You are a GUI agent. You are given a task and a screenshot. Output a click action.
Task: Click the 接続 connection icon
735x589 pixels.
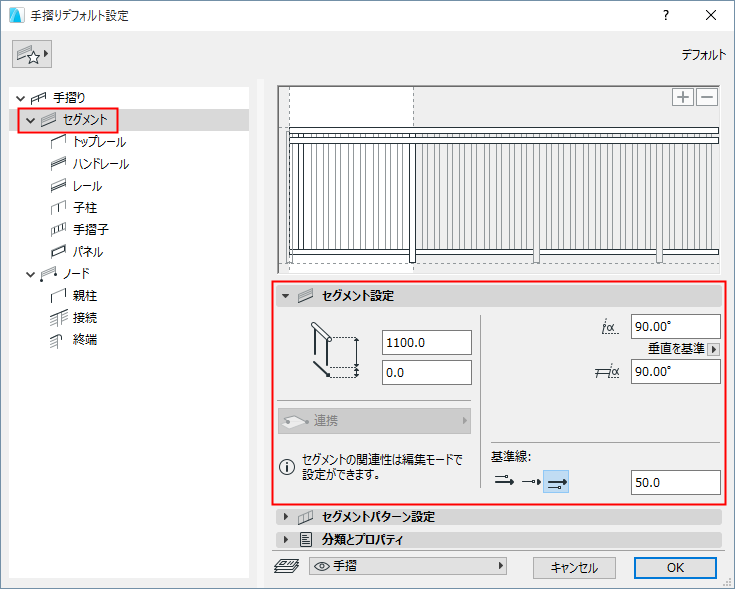[x=59, y=318]
